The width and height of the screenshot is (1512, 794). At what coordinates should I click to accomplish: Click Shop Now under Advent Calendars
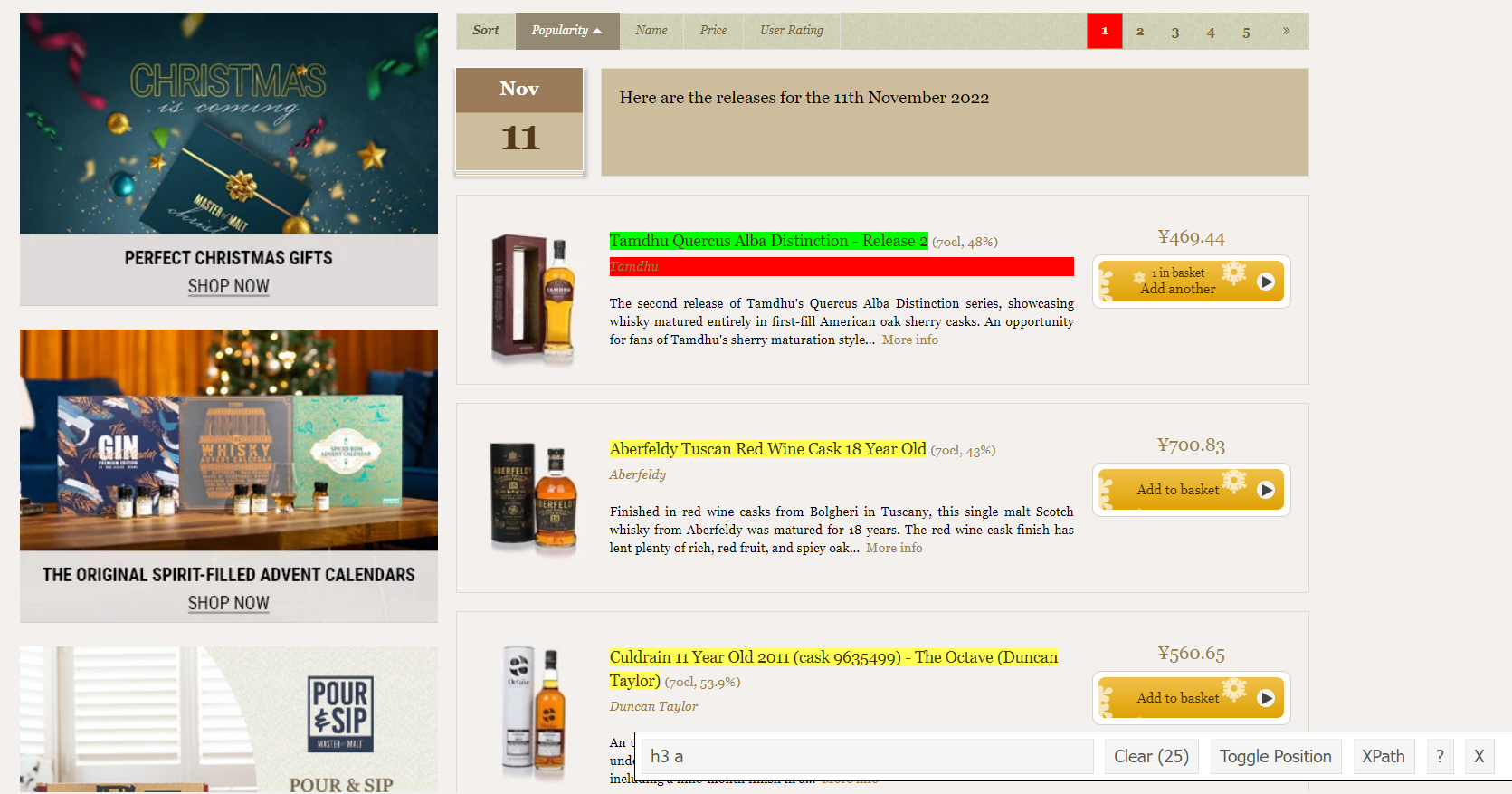(x=229, y=603)
